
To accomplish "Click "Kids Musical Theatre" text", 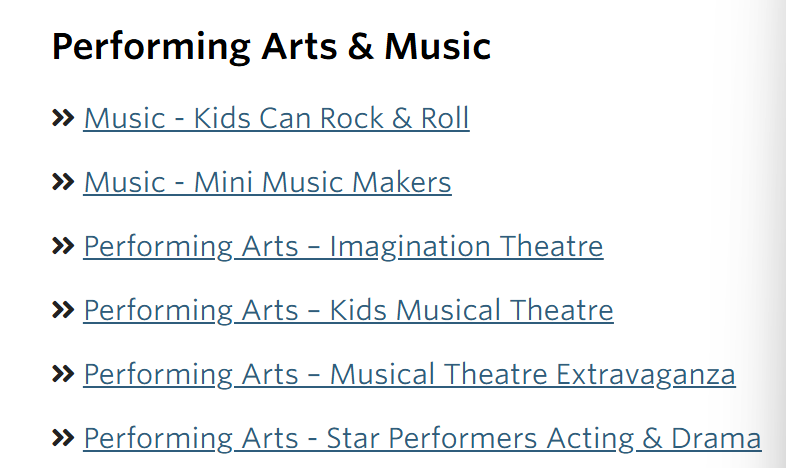I will point(471,311).
